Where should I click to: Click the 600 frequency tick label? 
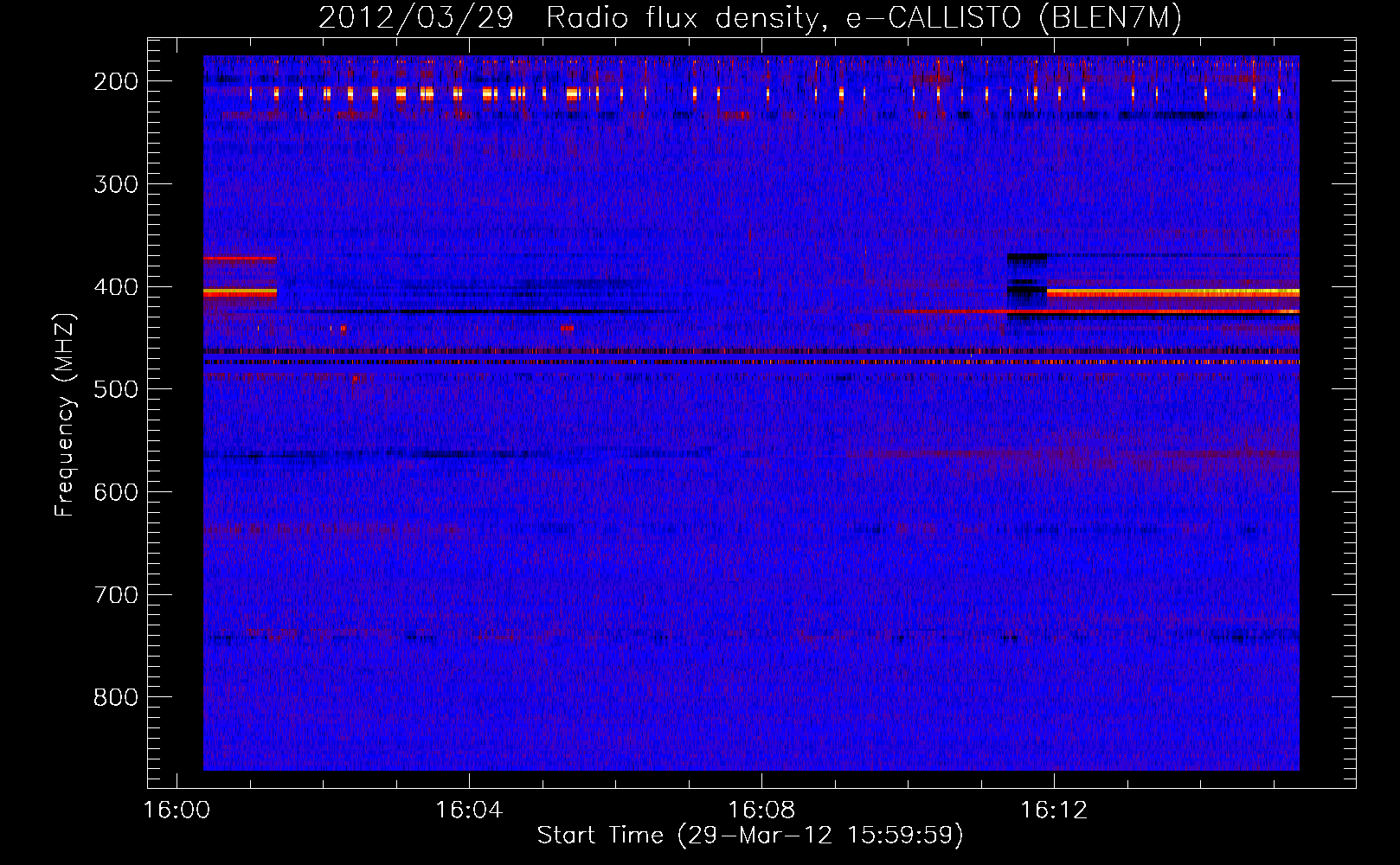click(x=116, y=492)
